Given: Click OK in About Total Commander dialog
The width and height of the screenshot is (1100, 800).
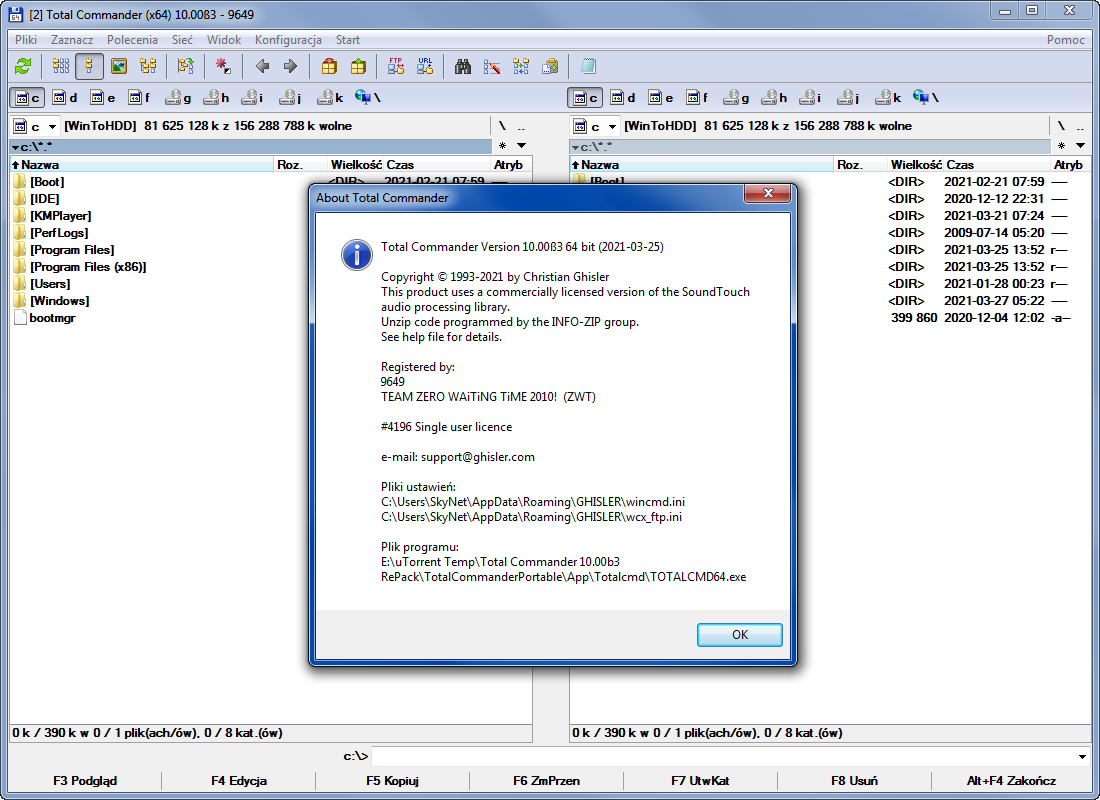Looking at the screenshot, I should [739, 634].
